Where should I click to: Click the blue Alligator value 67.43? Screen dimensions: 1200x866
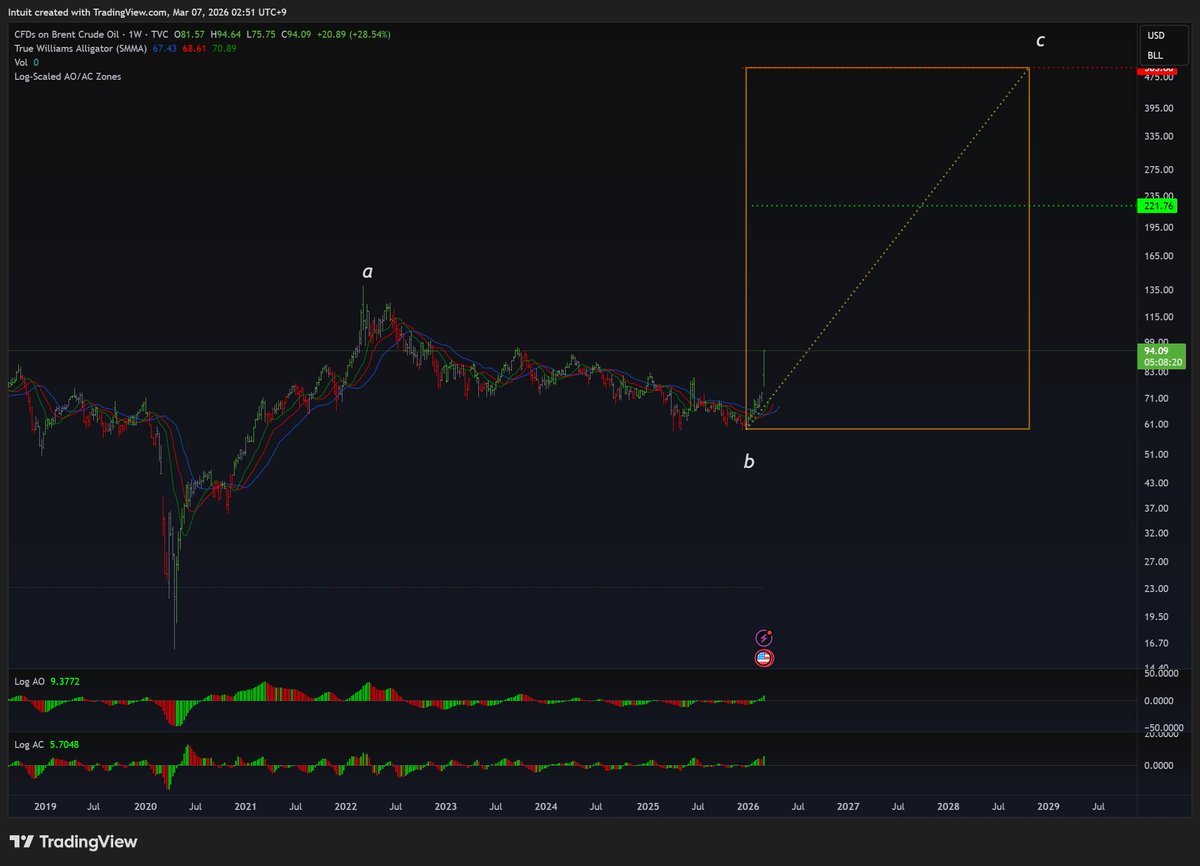point(165,48)
